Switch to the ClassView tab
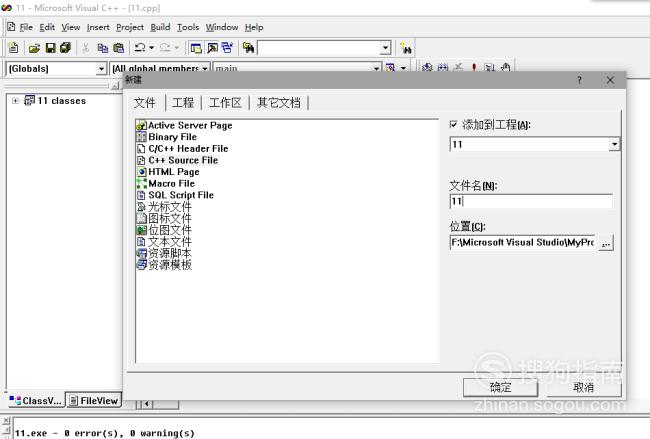This screenshot has width=650, height=439. [x=36, y=400]
